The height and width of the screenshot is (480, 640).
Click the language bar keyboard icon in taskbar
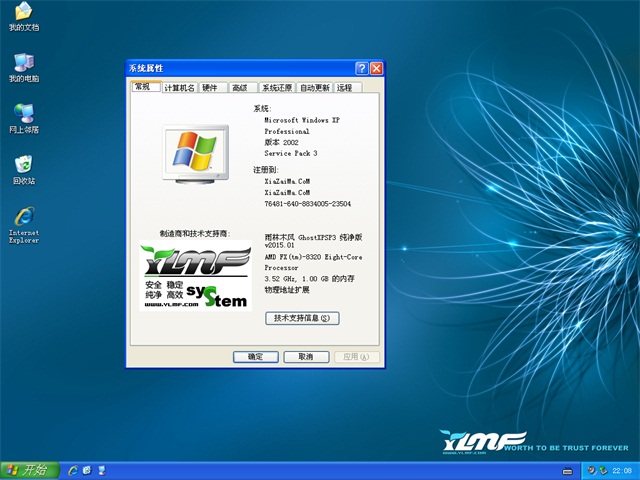568,469
